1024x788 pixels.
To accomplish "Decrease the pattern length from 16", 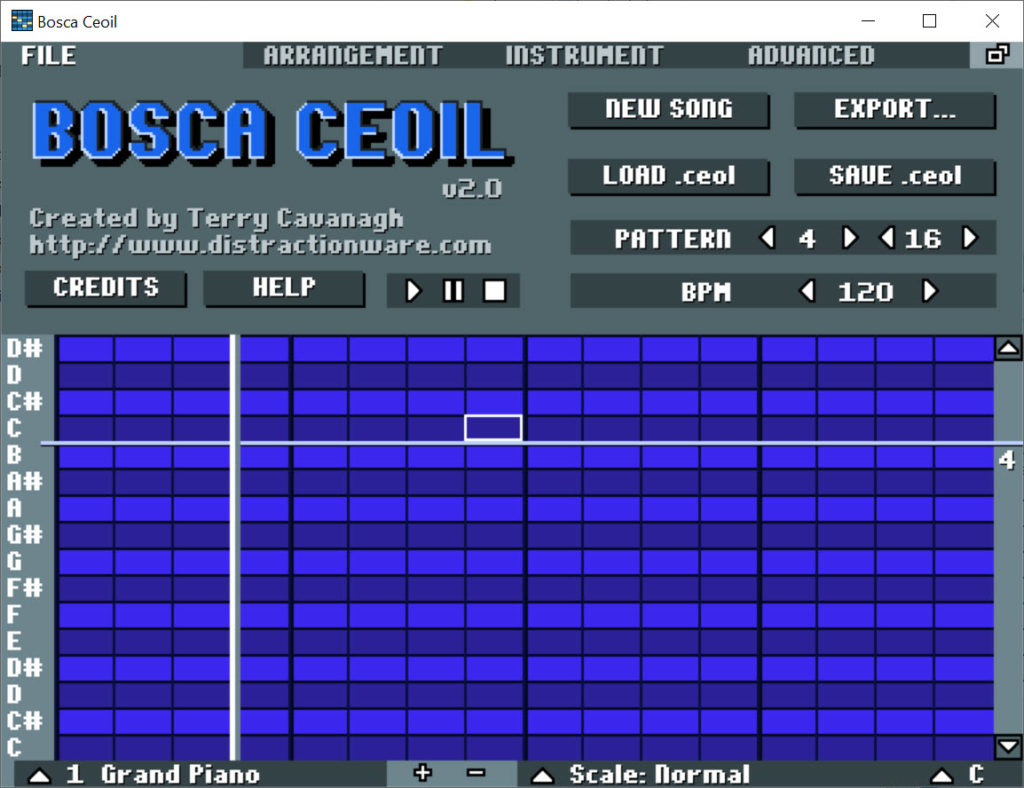I will [887, 238].
